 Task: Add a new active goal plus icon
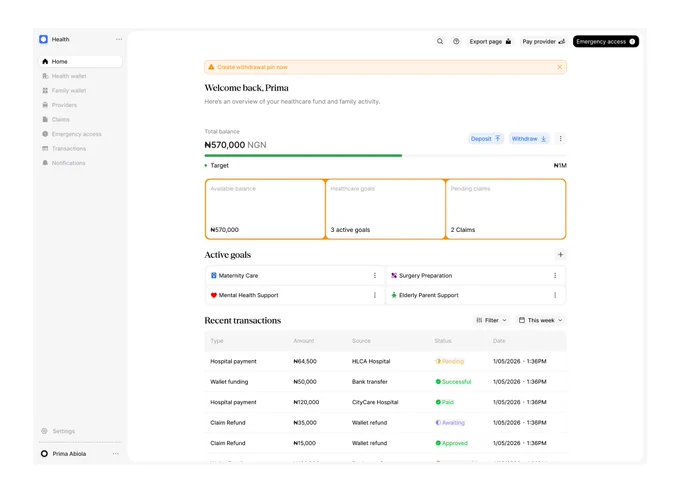[x=560, y=255]
